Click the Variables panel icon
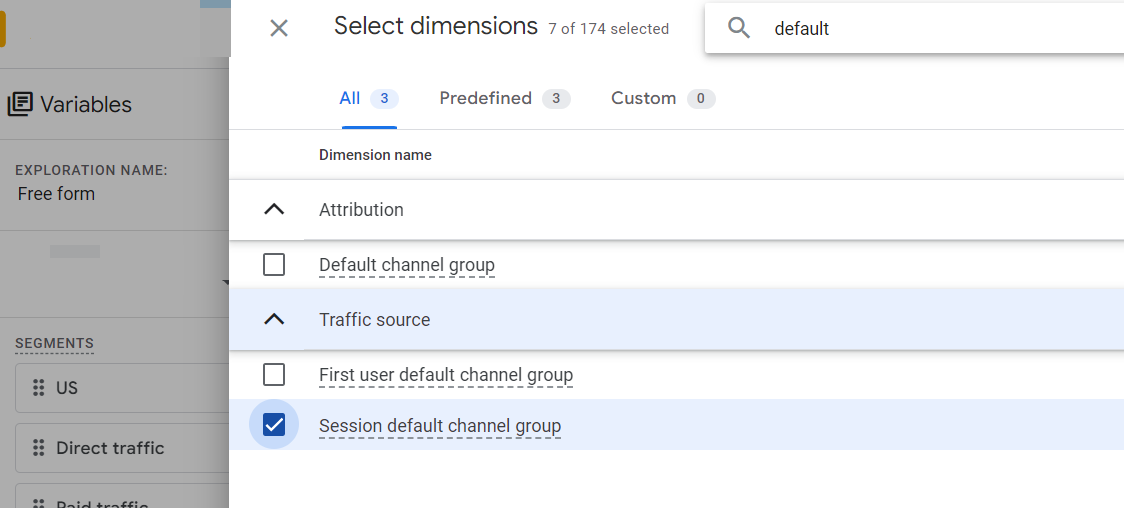1124x508 pixels. 20,104
